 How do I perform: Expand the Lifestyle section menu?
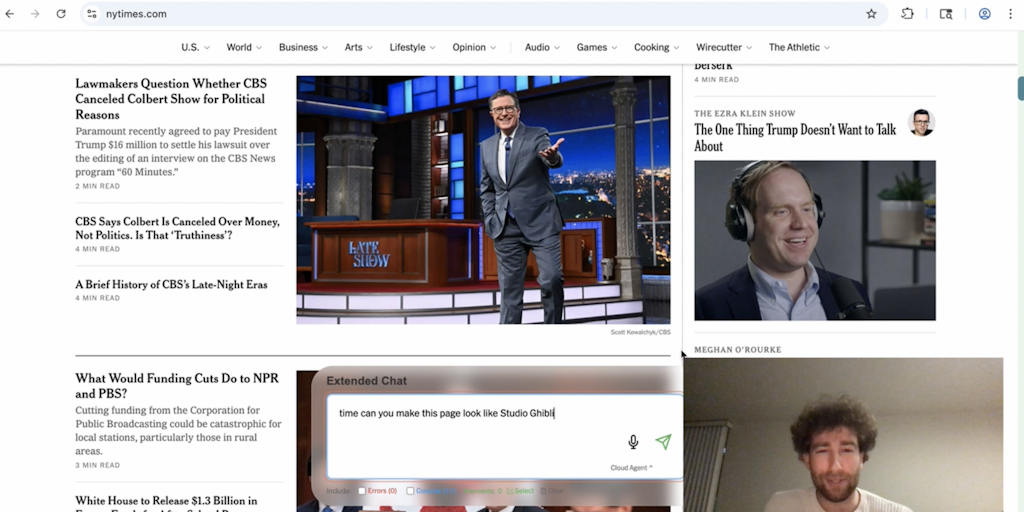point(412,47)
